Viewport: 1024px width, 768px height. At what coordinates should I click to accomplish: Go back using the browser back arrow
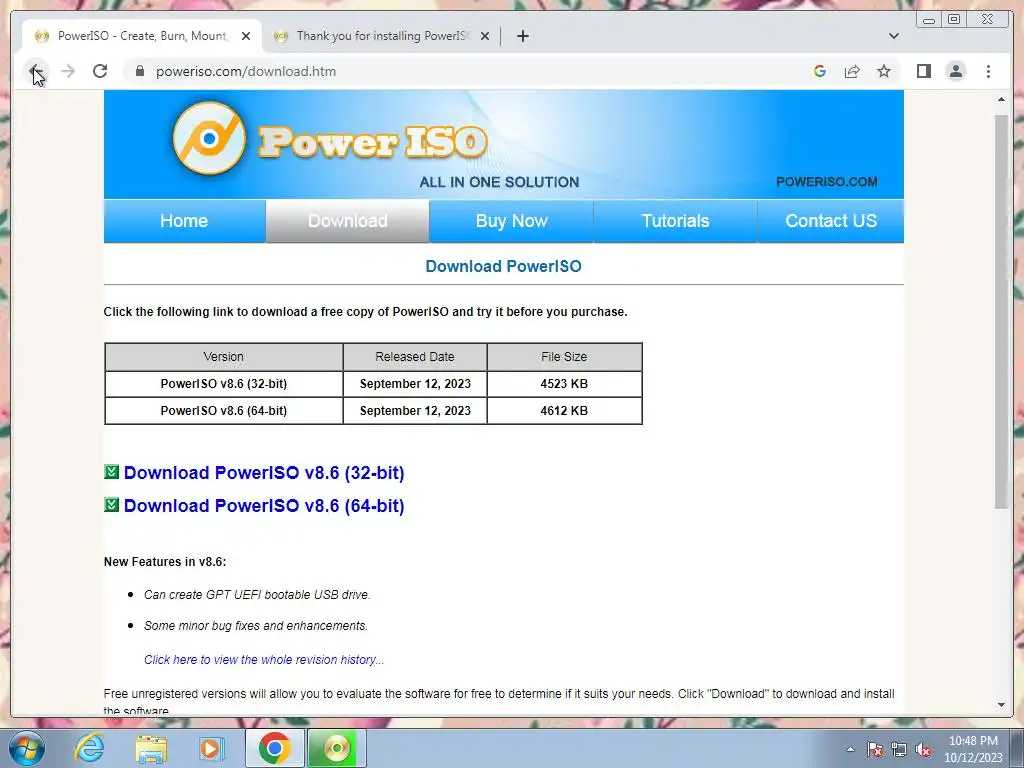(36, 71)
